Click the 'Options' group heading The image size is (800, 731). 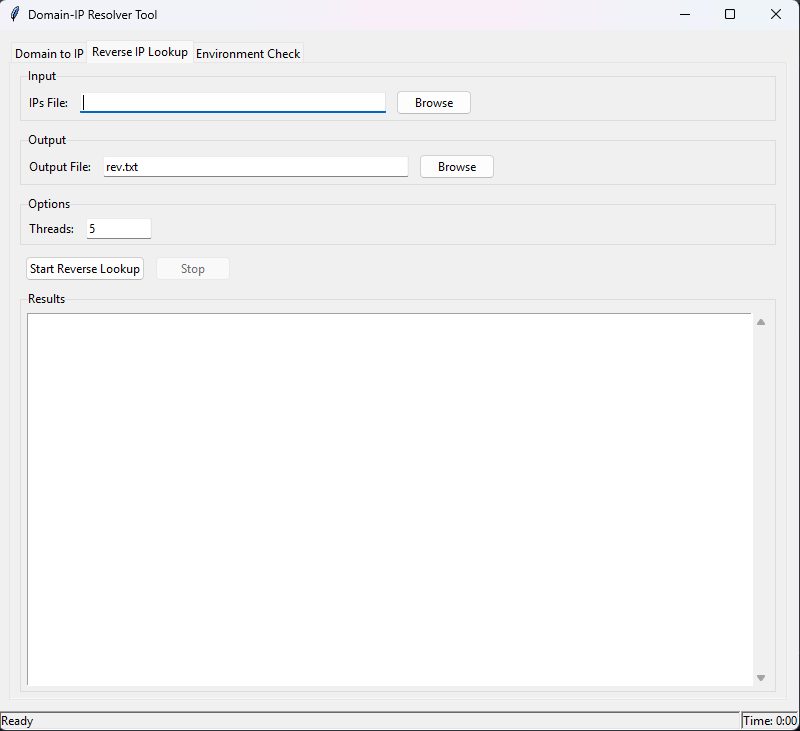tap(49, 204)
